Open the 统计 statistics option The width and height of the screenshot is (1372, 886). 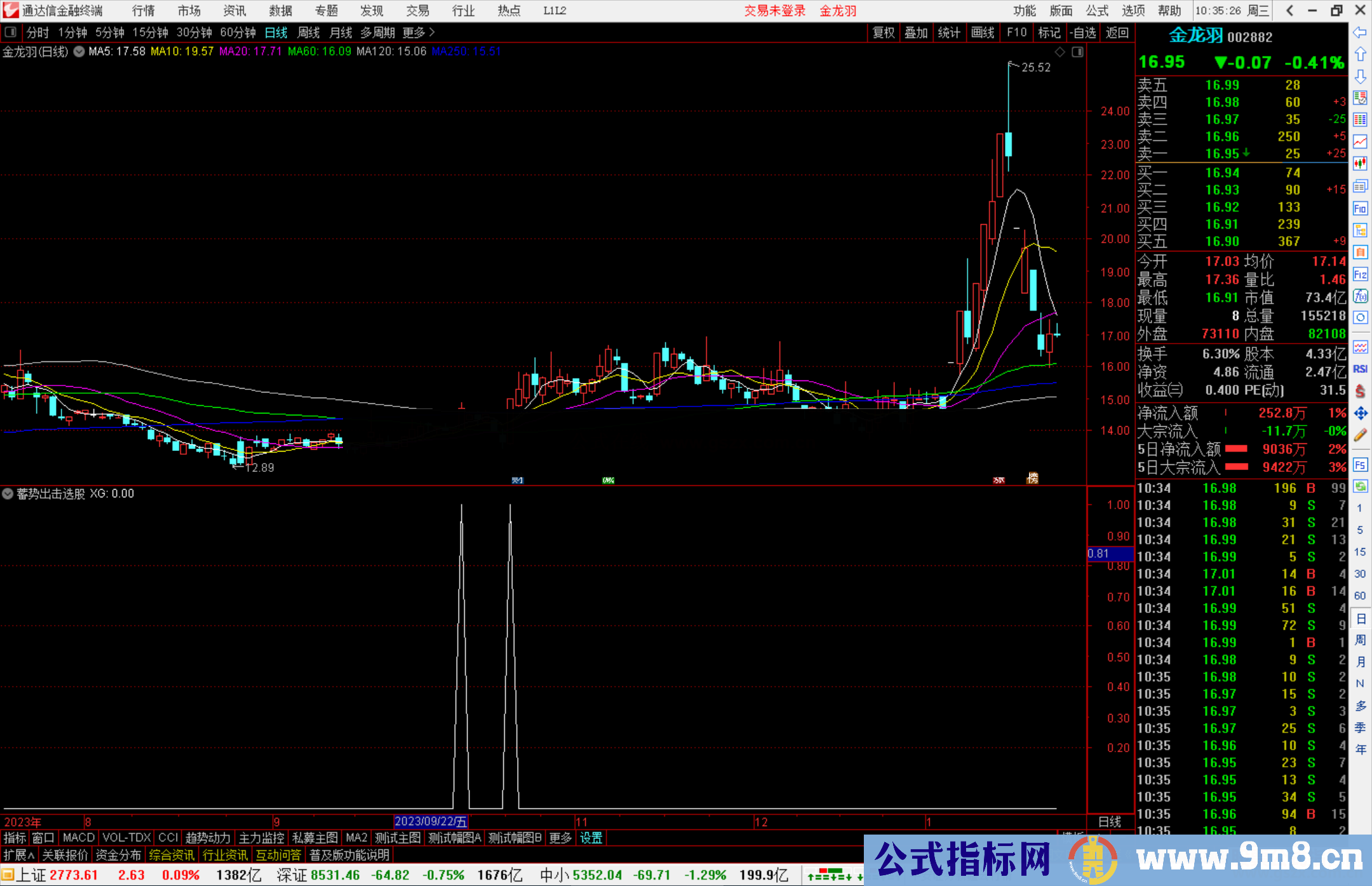coord(949,32)
